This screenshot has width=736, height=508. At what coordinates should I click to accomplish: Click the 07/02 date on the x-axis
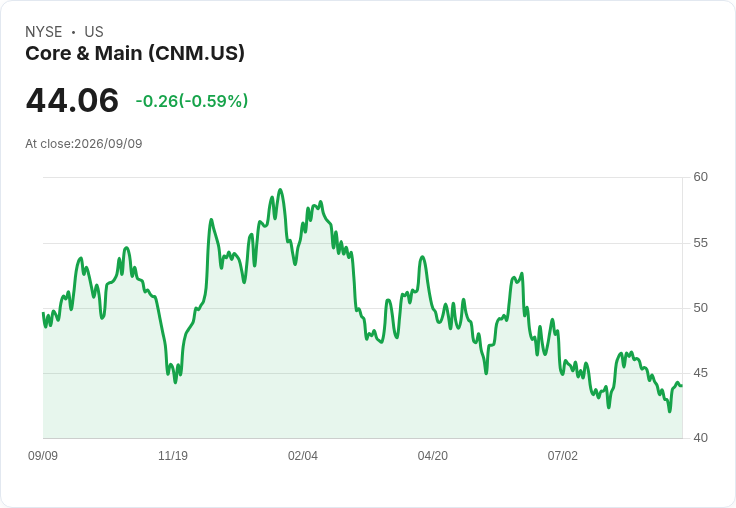(x=562, y=456)
